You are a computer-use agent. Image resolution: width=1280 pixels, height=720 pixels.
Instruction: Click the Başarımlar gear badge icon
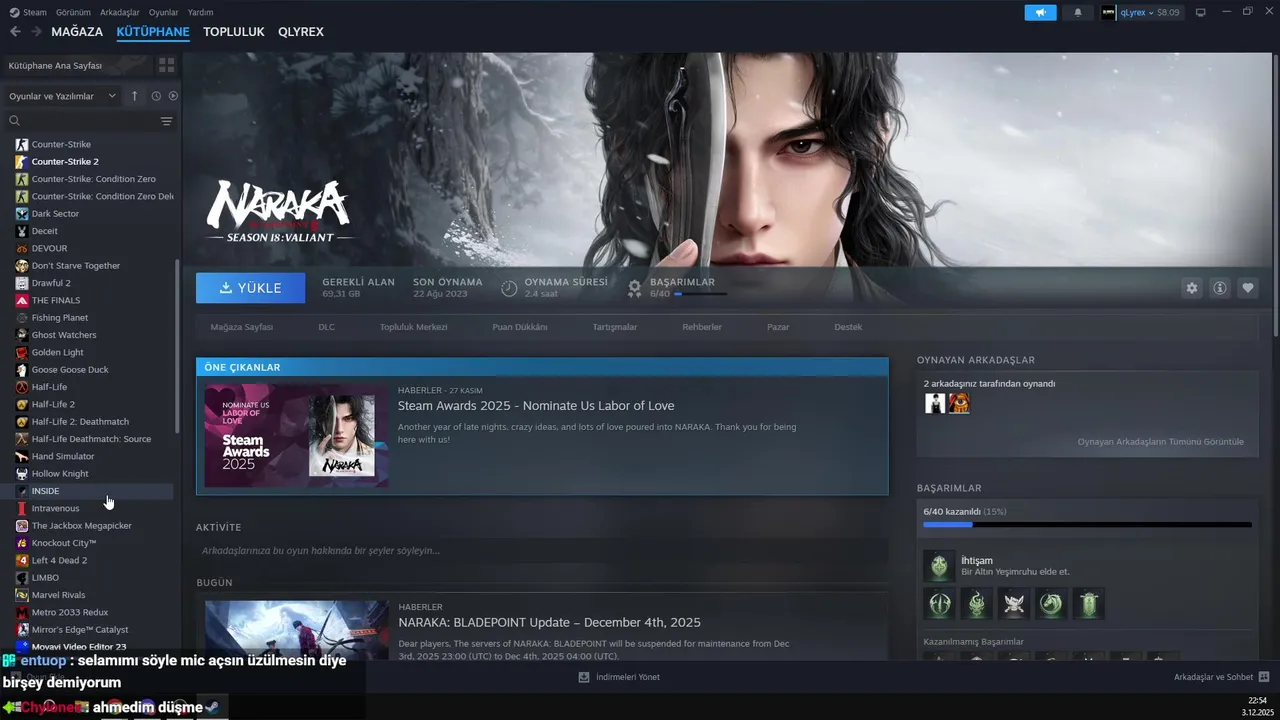pos(634,288)
